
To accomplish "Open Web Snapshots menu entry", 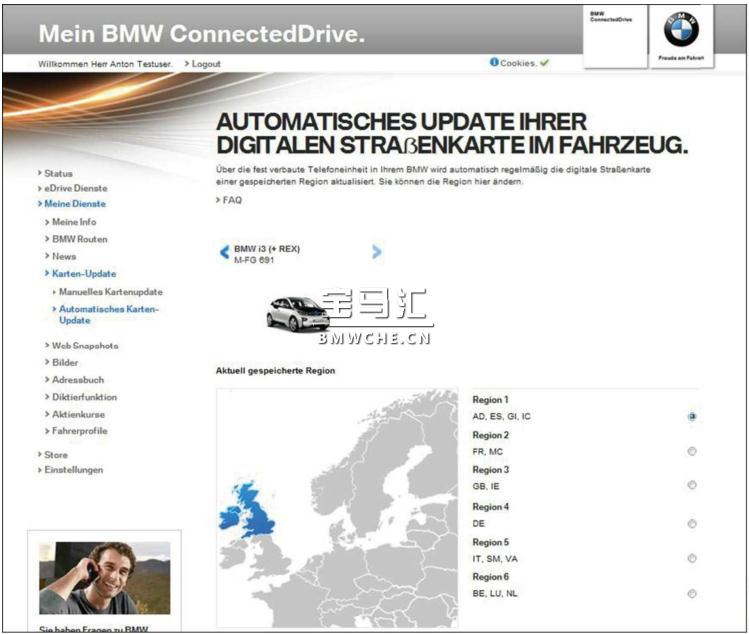I will coord(85,345).
